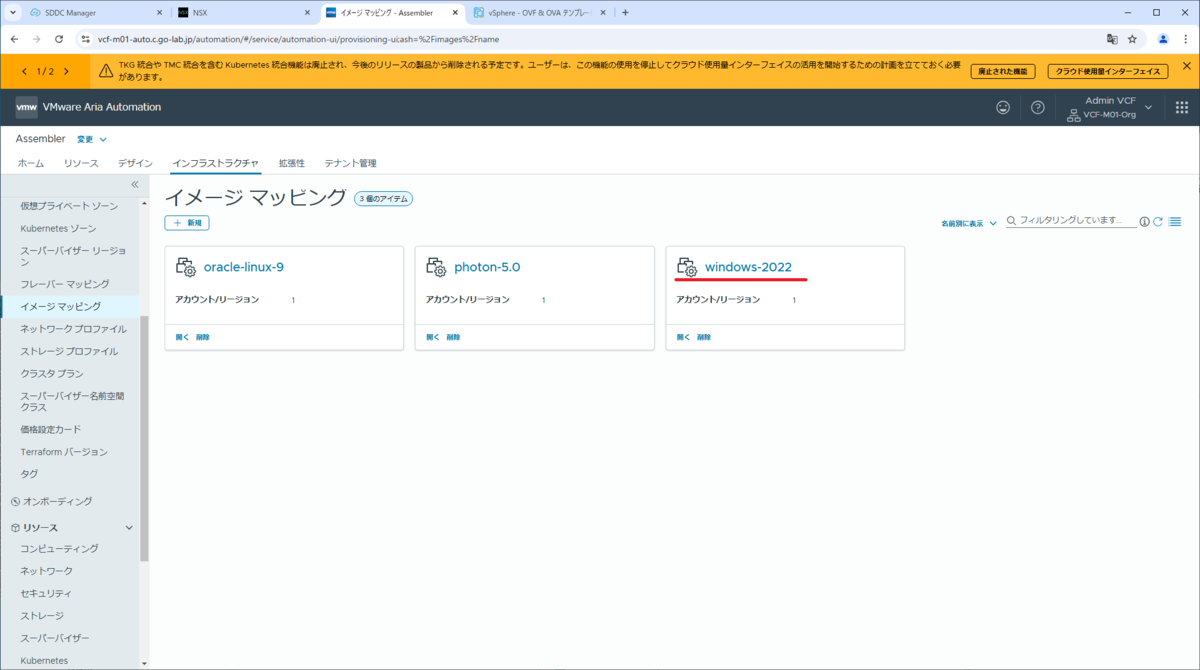The width and height of the screenshot is (1200, 670).
Task: Switch to the 拡張性 tab
Action: 291,163
